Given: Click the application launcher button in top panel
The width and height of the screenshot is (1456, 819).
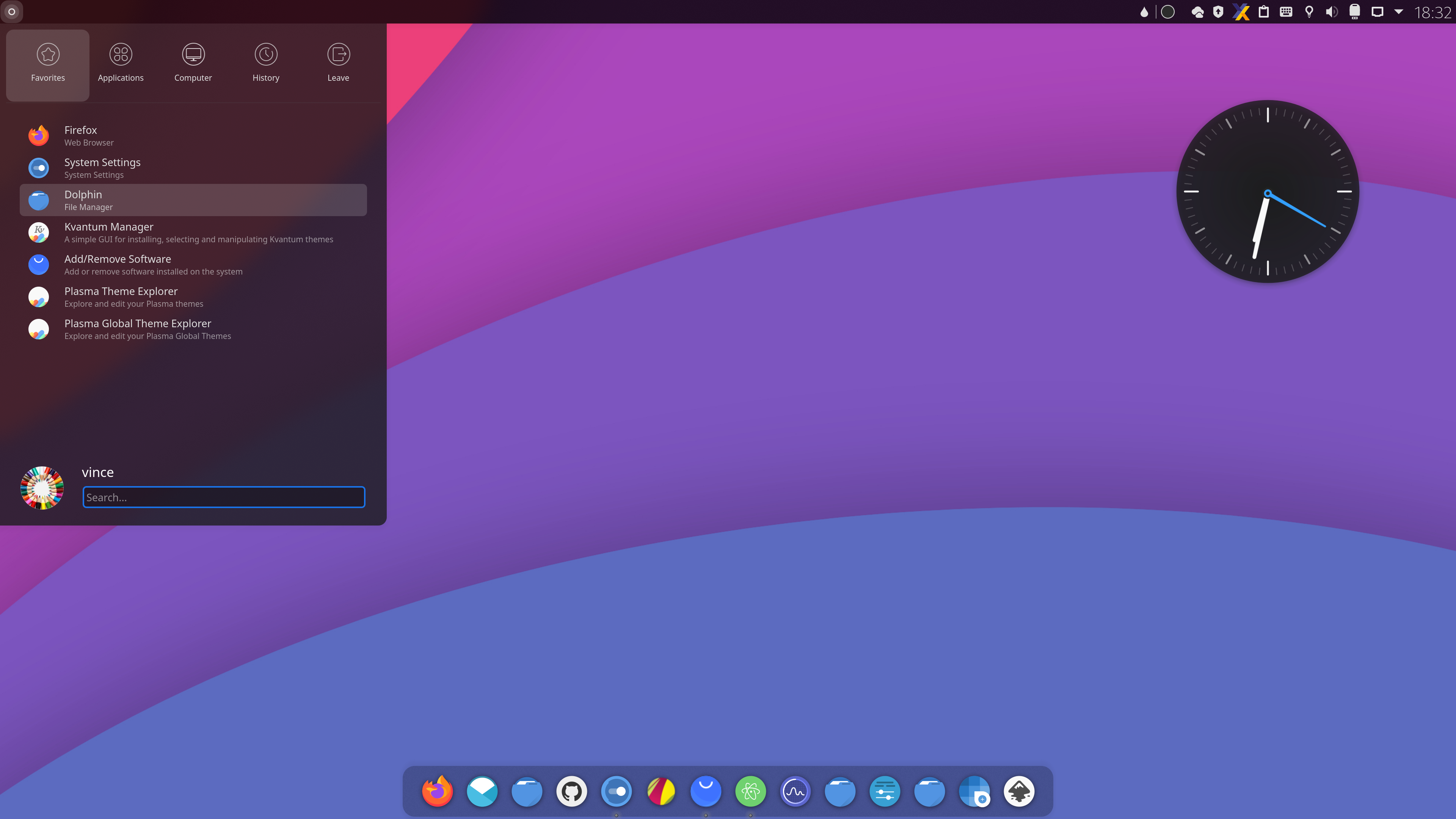Looking at the screenshot, I should [11, 11].
